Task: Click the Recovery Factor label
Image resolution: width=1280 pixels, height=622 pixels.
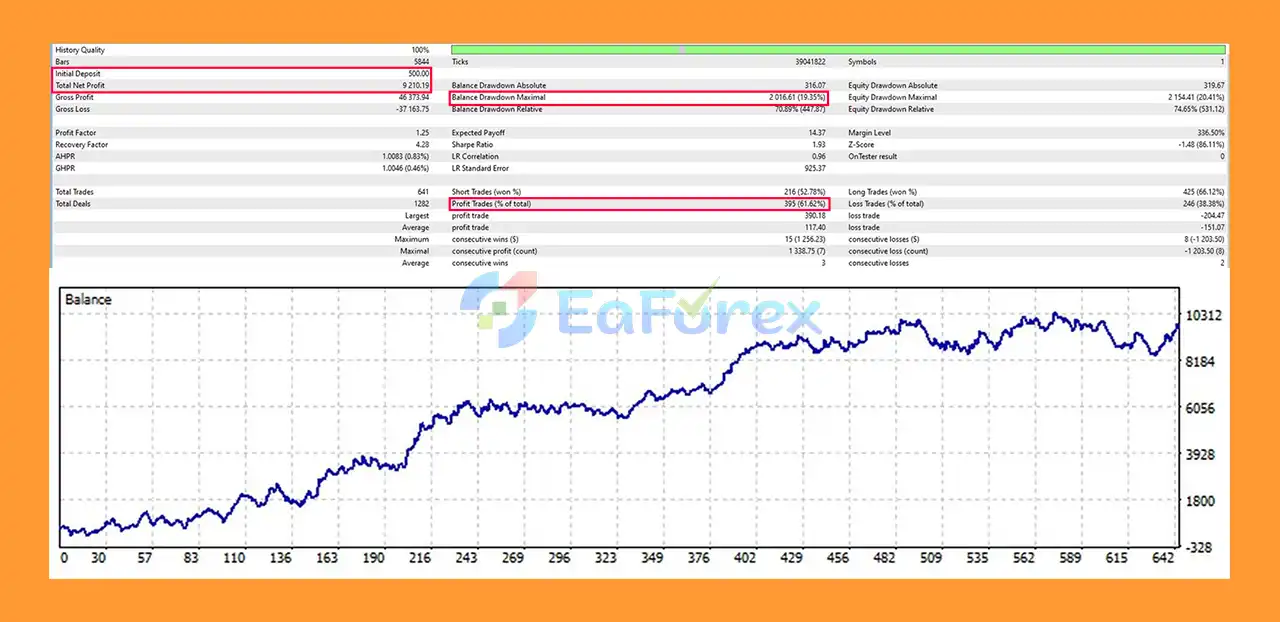Action: 82,145
